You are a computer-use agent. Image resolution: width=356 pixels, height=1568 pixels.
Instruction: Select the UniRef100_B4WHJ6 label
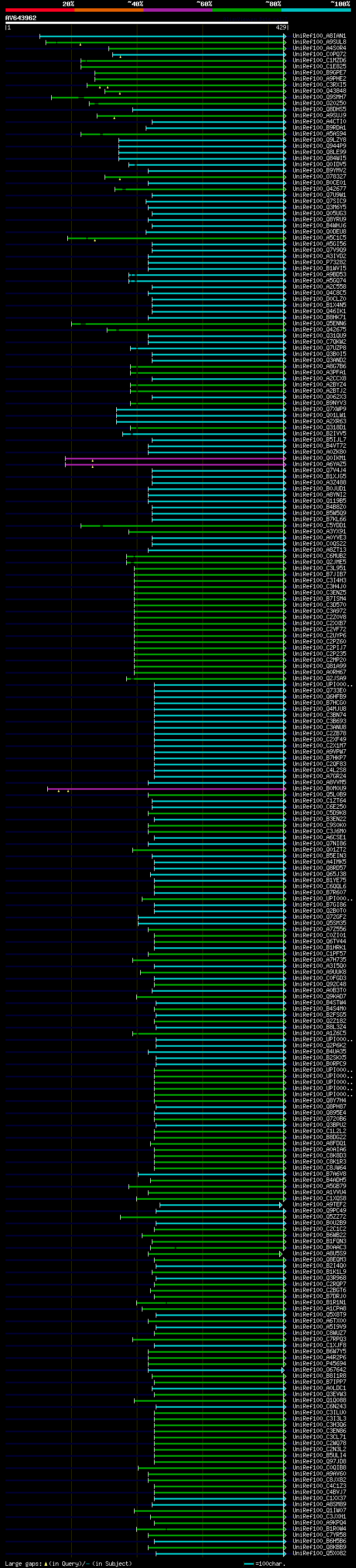(319, 225)
